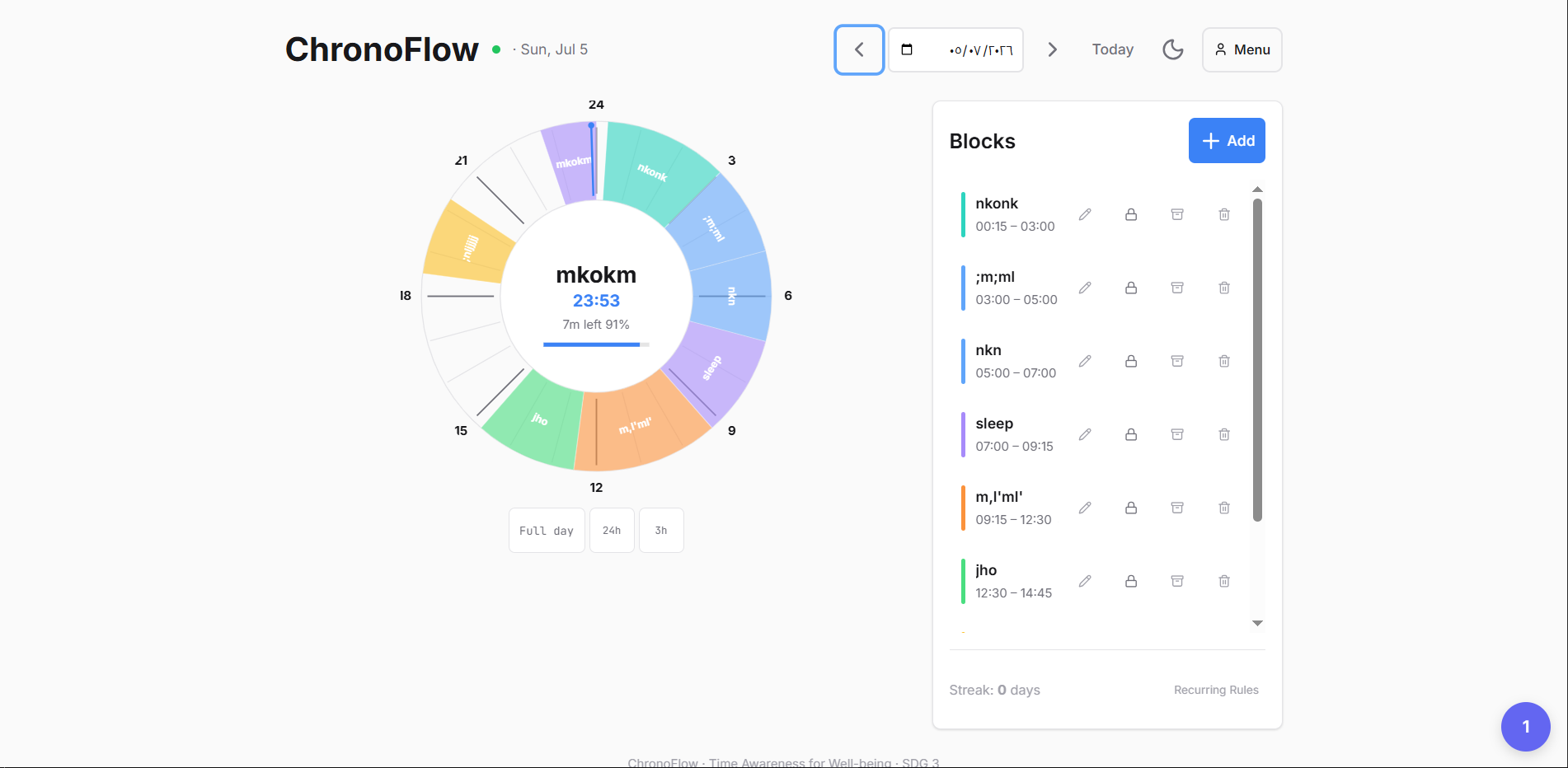Image resolution: width=1568 pixels, height=768 pixels.
Task: Edit the nkonk block with pencil icon
Action: click(x=1085, y=214)
